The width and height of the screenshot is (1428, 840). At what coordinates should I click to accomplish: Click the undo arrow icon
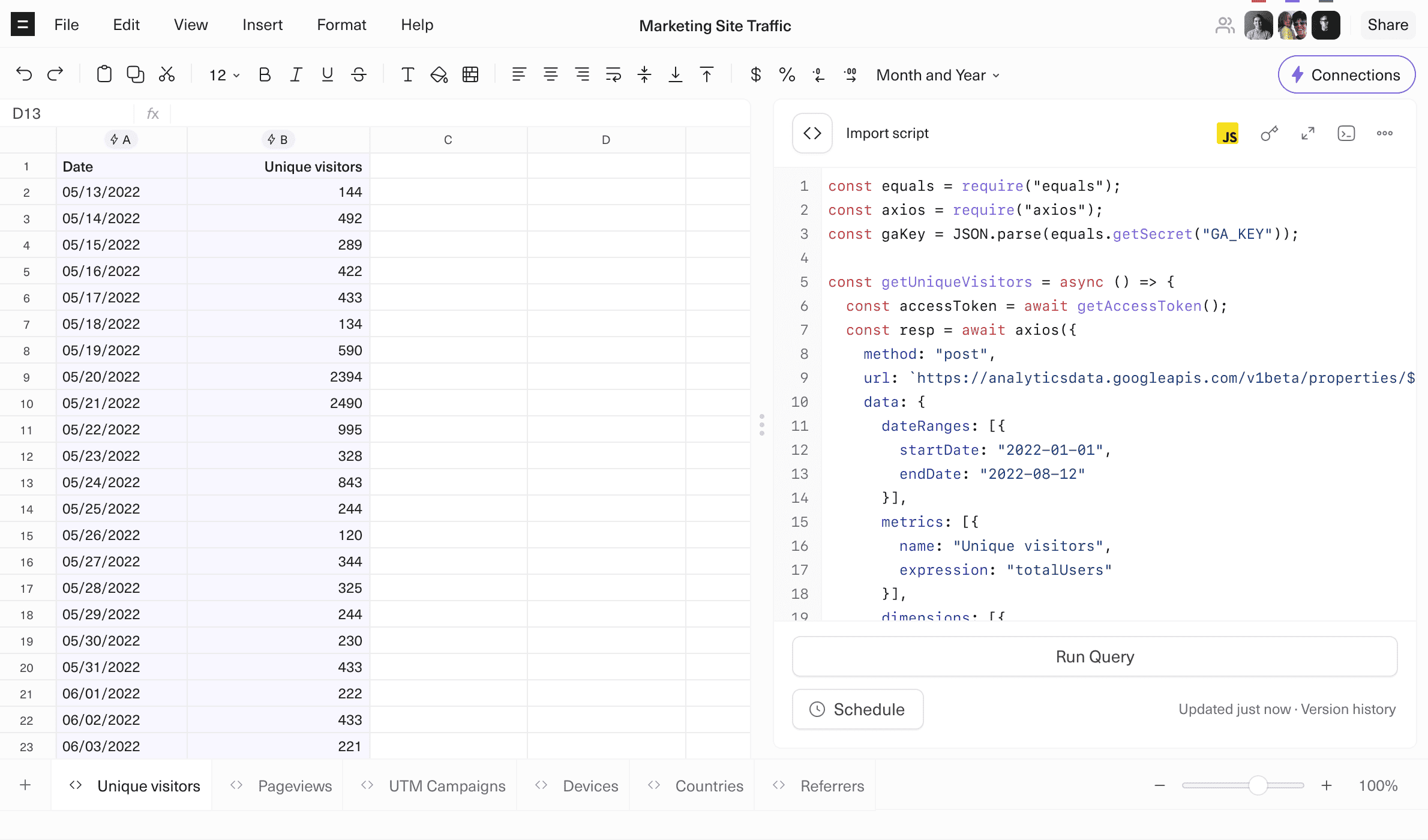tap(25, 75)
